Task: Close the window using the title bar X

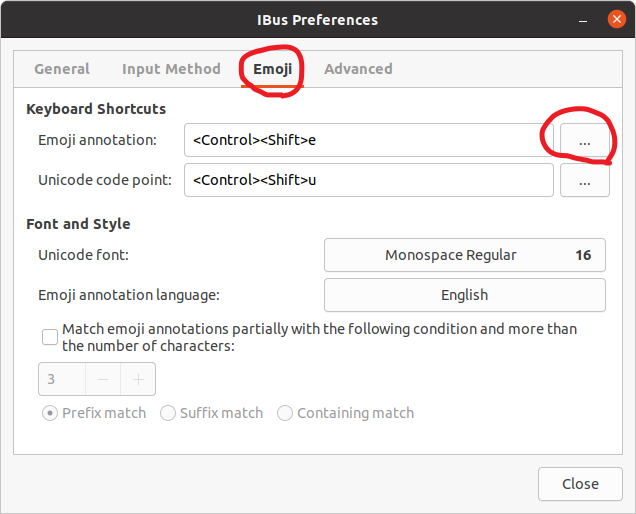Action: click(x=612, y=20)
